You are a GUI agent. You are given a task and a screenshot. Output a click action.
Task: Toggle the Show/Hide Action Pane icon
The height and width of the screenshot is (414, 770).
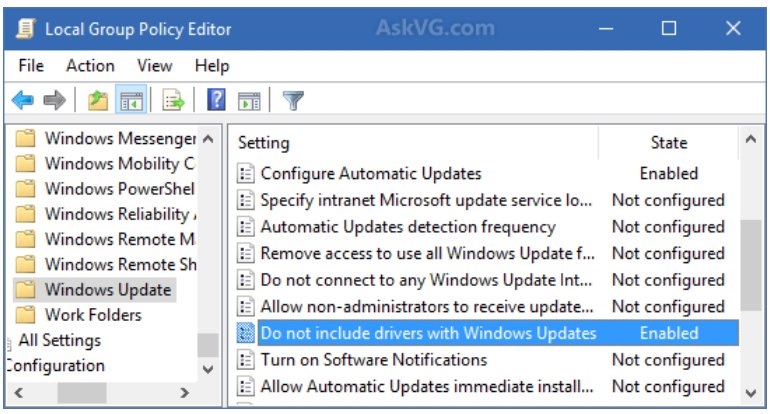click(x=249, y=100)
